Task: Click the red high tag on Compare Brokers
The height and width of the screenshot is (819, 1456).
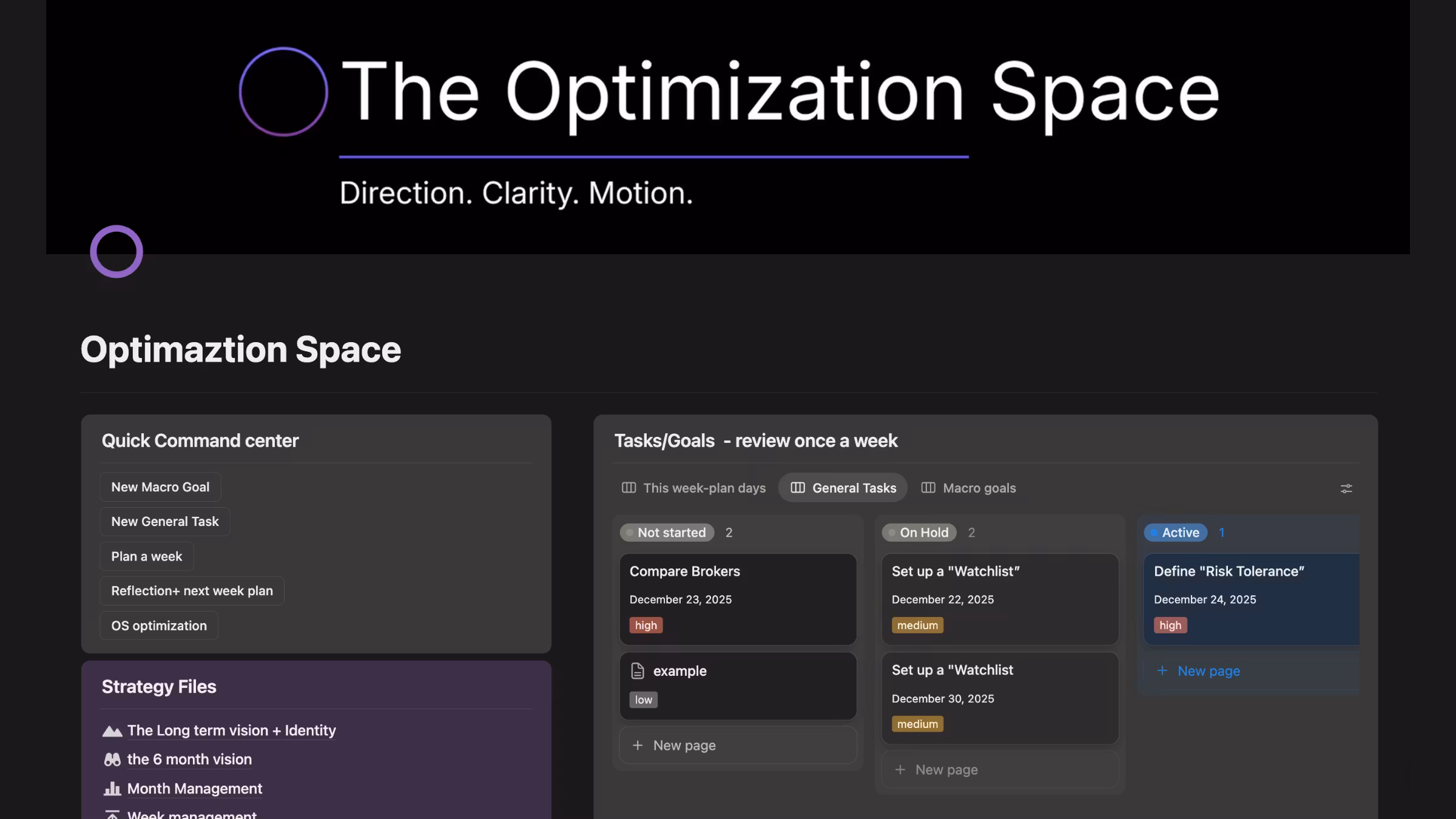Action: tap(645, 625)
